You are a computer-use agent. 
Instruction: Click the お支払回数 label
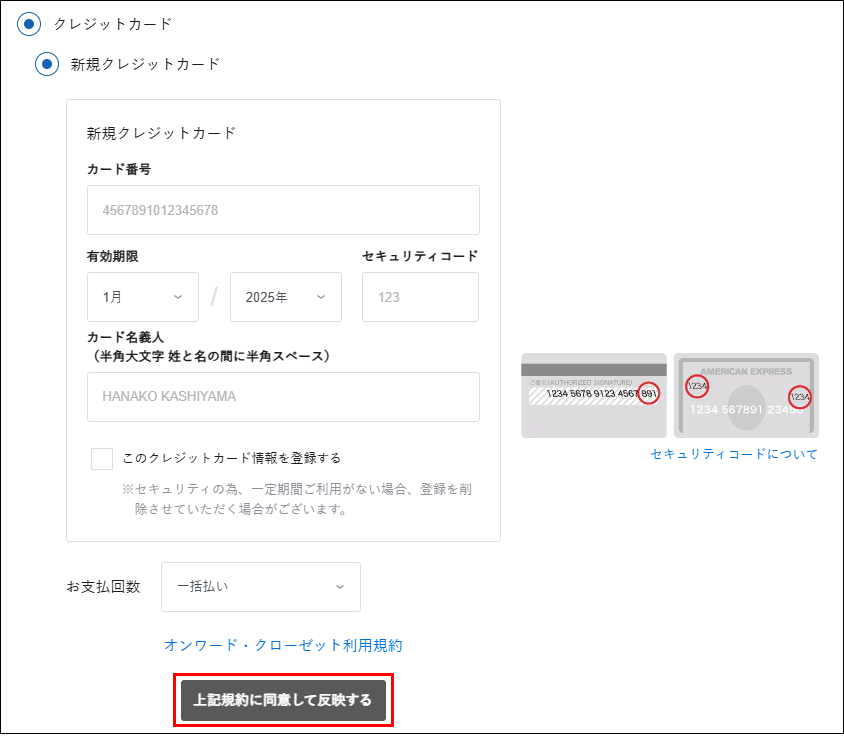tap(103, 587)
